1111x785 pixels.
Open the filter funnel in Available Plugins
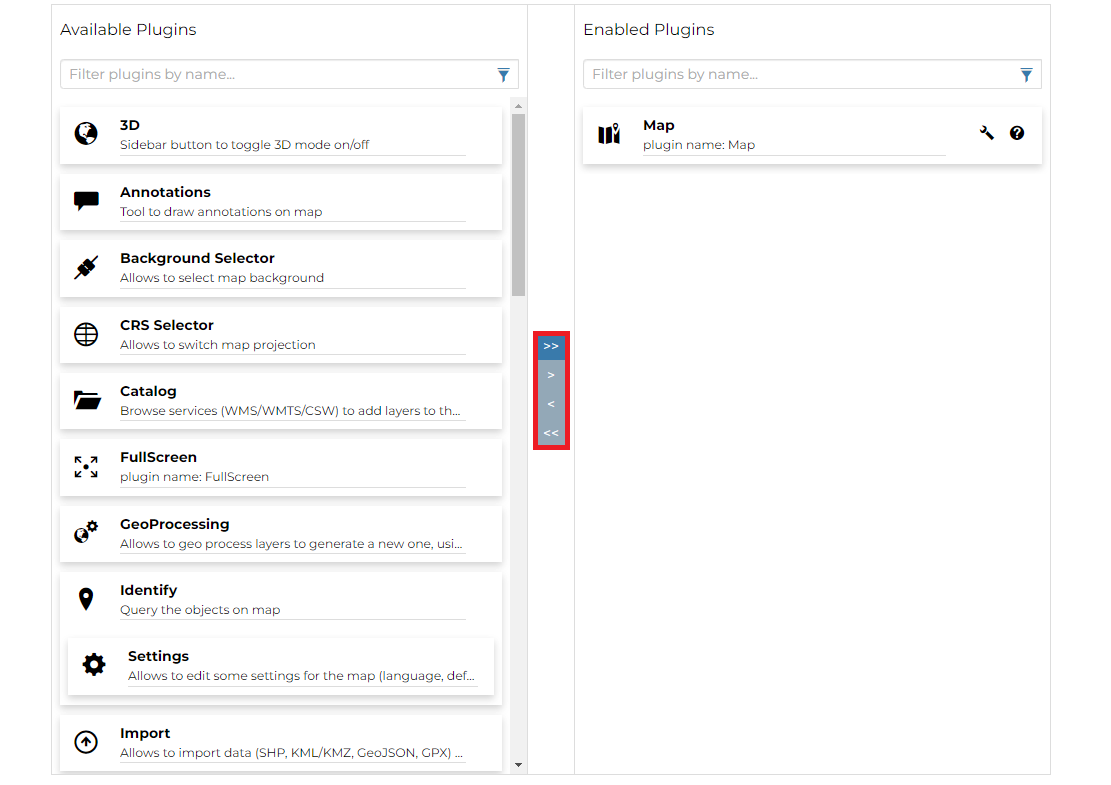(504, 74)
